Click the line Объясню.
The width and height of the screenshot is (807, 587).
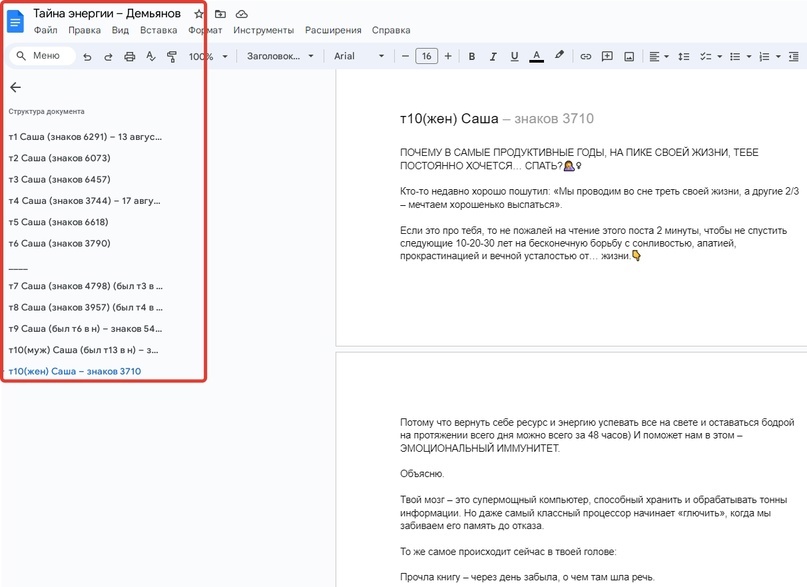coord(422,474)
